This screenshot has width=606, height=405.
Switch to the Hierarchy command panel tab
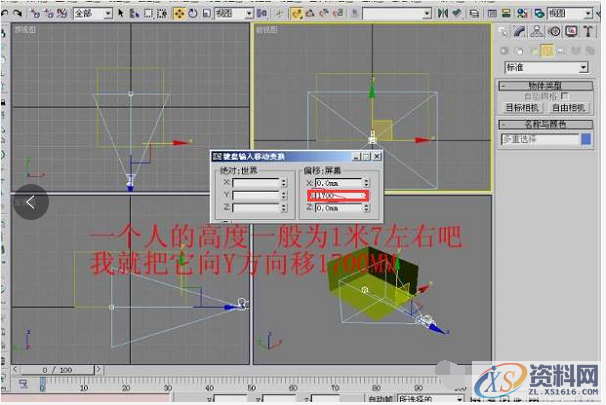(x=537, y=31)
